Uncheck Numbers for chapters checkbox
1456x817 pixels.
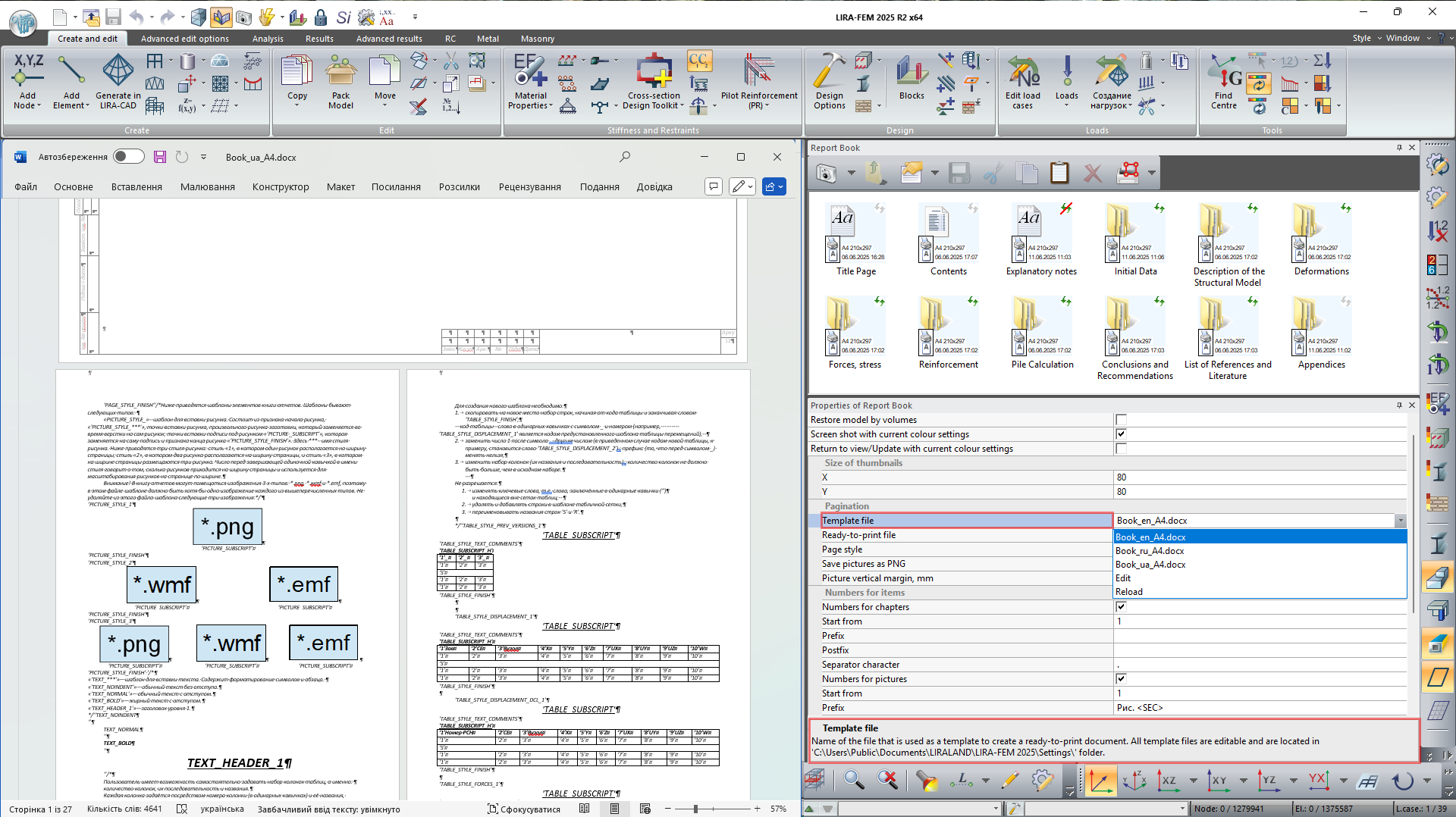click(1121, 607)
